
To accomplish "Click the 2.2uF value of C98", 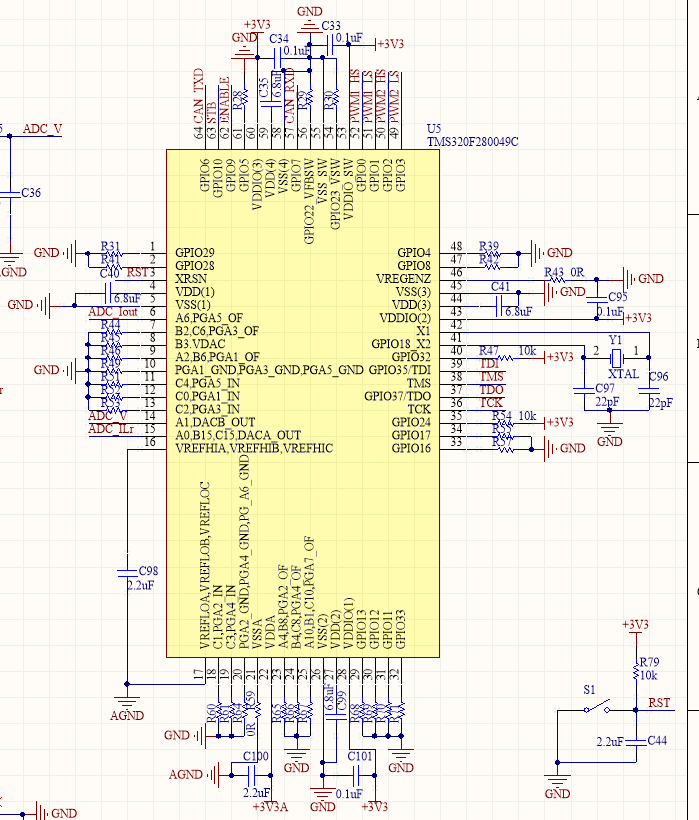I will 141,585.
